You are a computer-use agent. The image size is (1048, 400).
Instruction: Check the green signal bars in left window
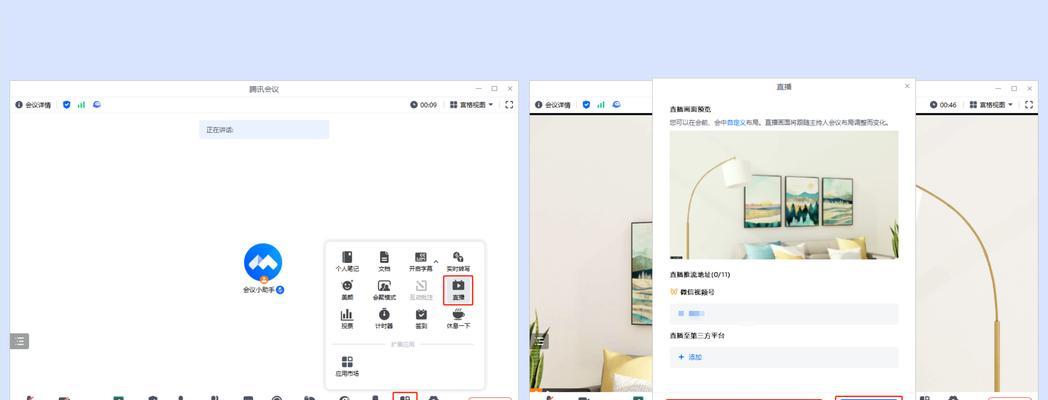[x=82, y=105]
